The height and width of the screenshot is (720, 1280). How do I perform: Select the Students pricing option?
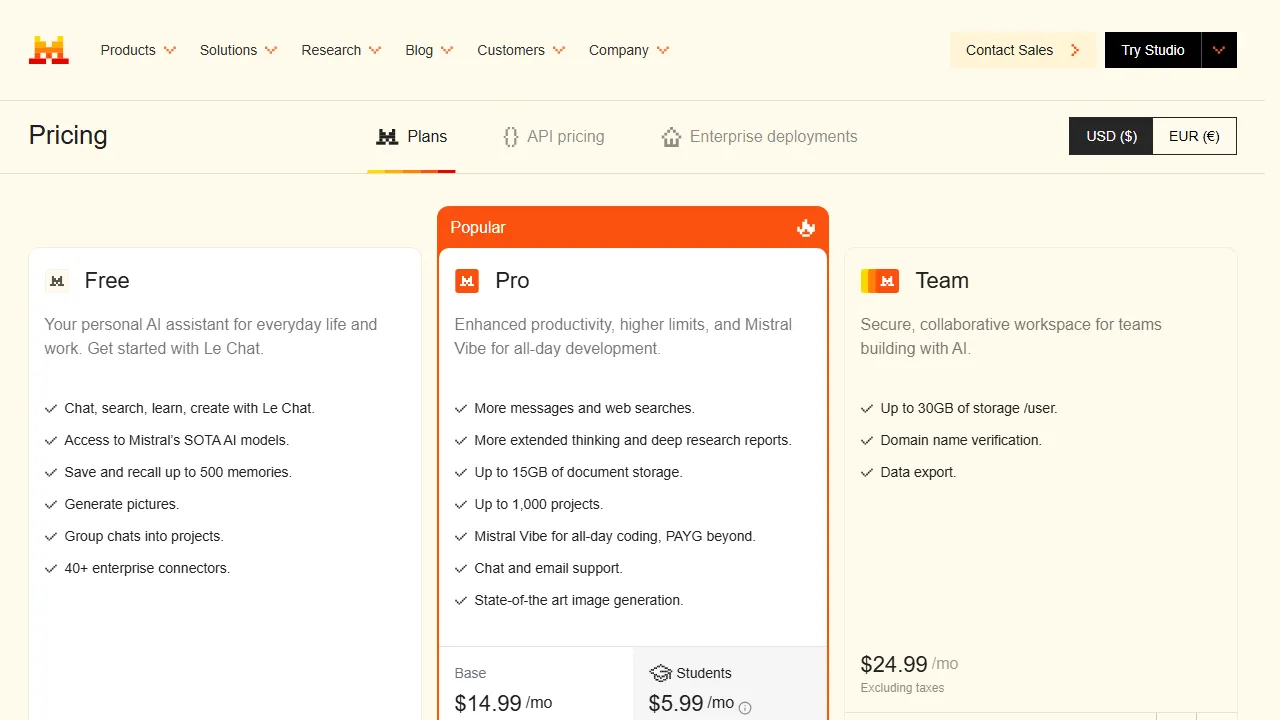[x=730, y=685]
